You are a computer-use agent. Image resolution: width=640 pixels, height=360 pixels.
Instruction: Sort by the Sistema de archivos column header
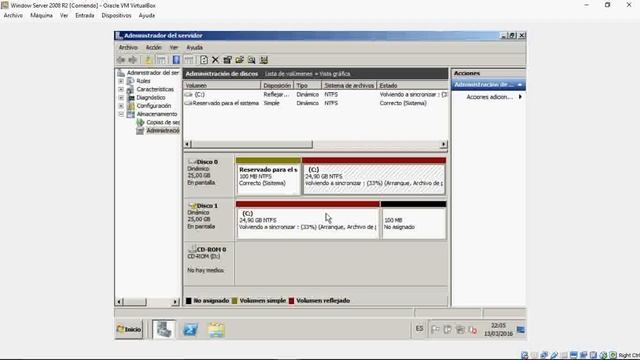pyautogui.click(x=349, y=85)
